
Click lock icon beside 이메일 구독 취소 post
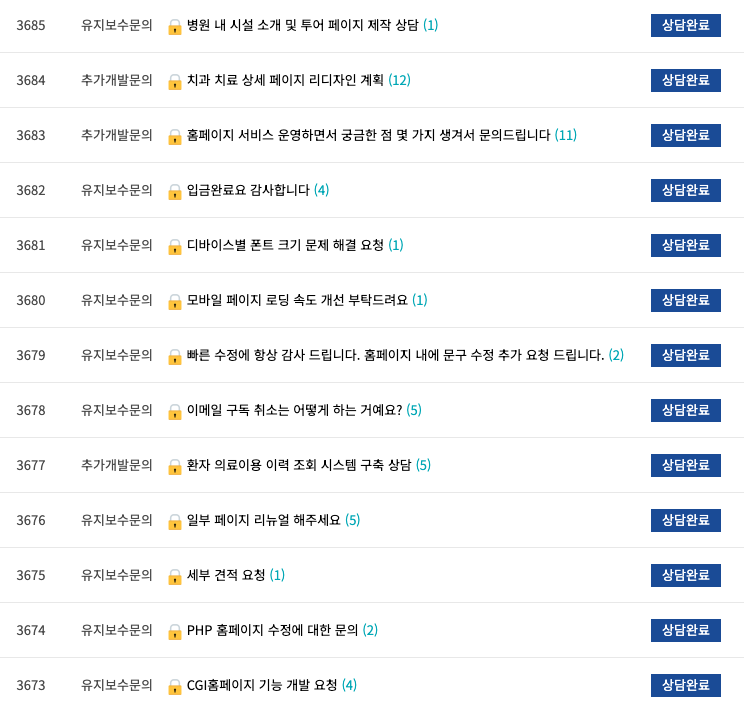click(x=175, y=411)
